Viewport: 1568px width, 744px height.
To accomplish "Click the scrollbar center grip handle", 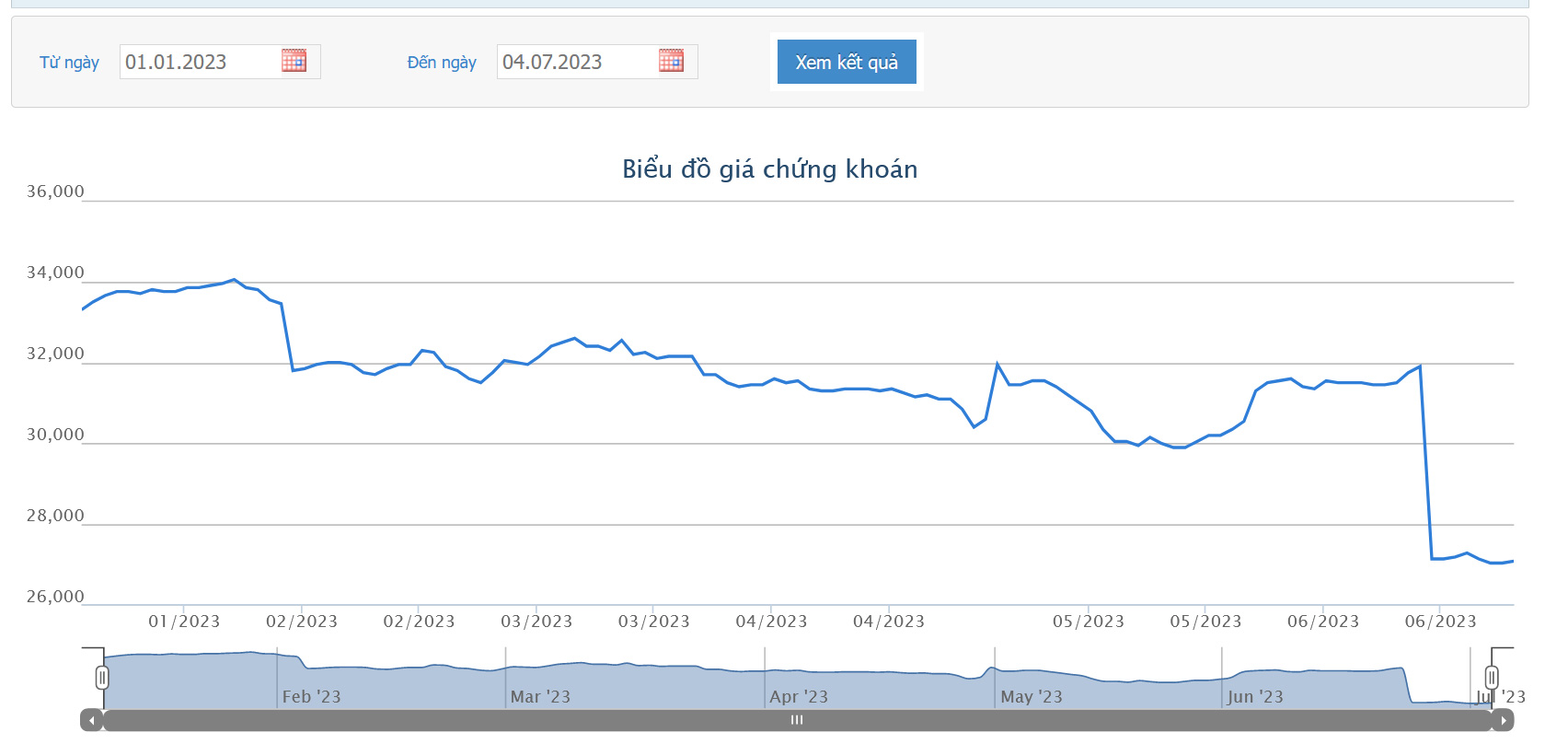I will point(797,720).
